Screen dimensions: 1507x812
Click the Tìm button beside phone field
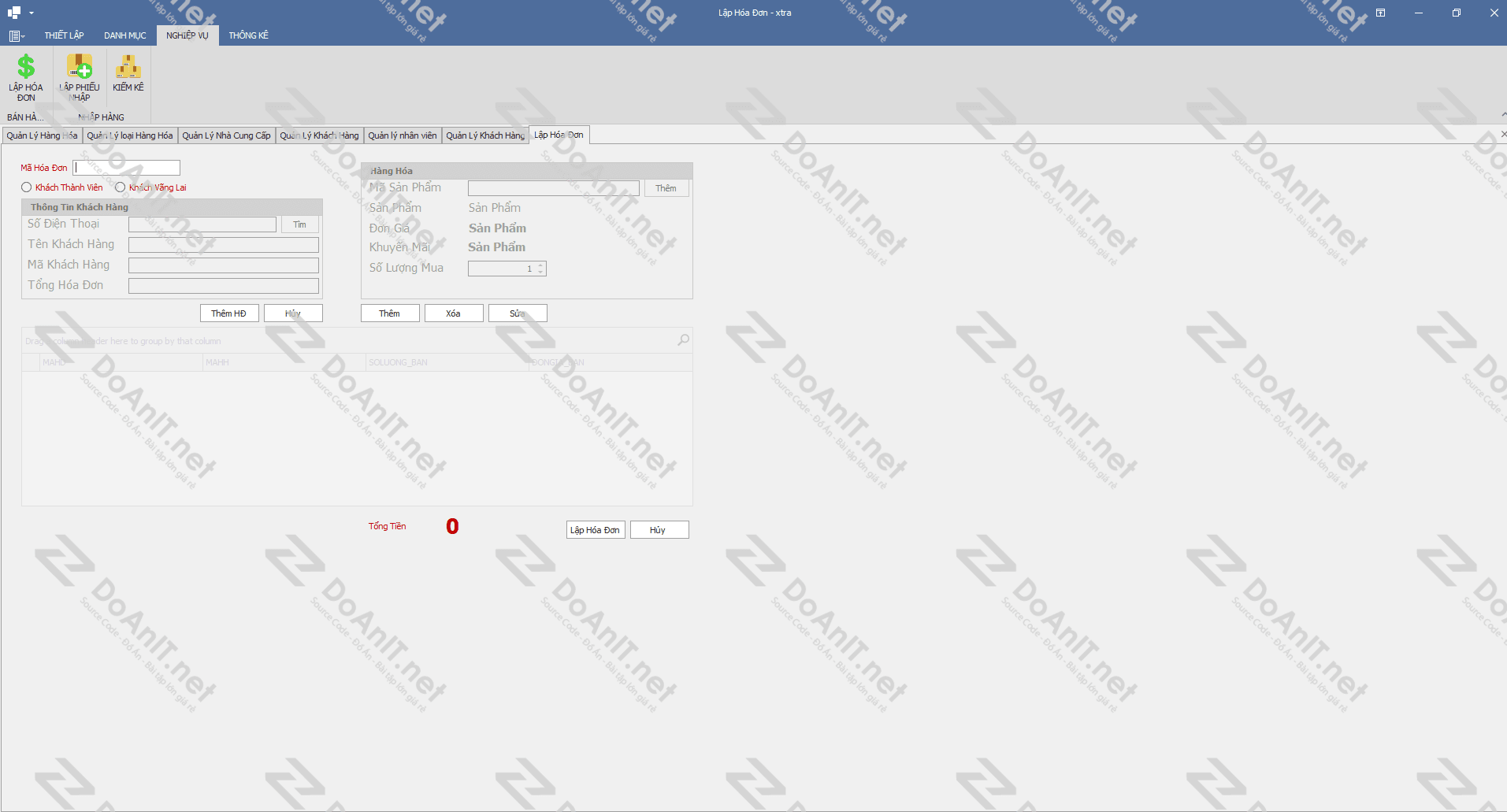[300, 224]
